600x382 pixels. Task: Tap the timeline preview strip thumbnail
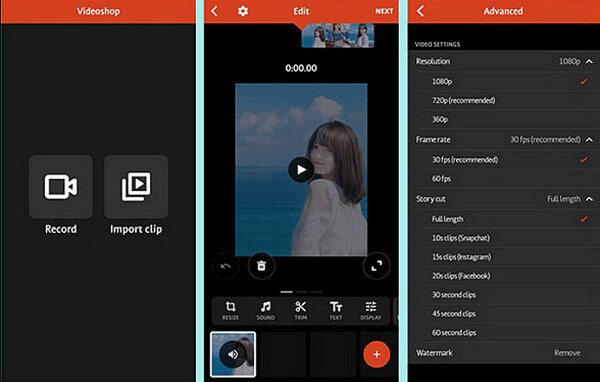338,35
